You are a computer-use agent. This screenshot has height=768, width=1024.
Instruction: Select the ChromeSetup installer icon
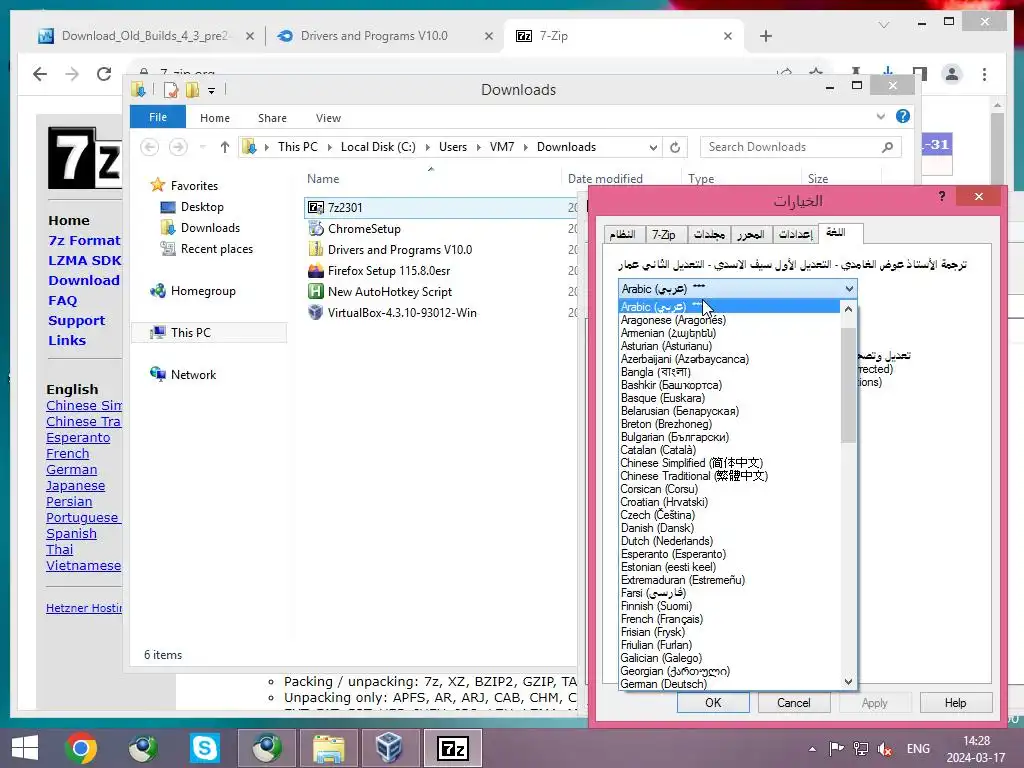tap(316, 229)
